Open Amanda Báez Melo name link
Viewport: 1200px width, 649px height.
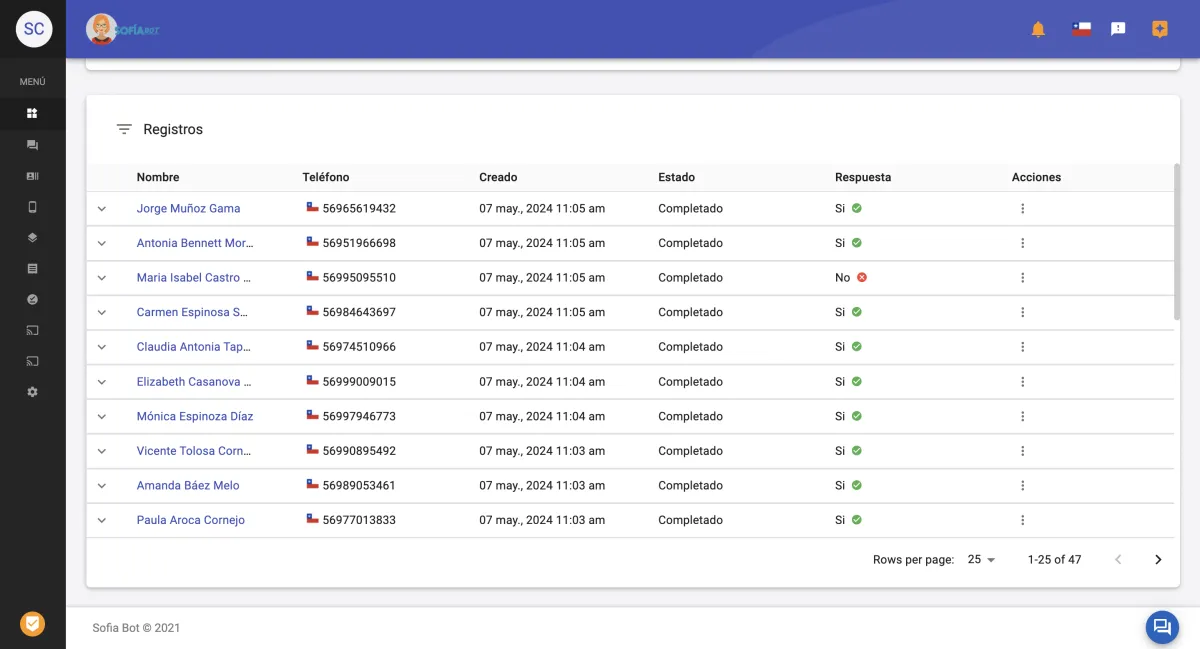tap(188, 485)
